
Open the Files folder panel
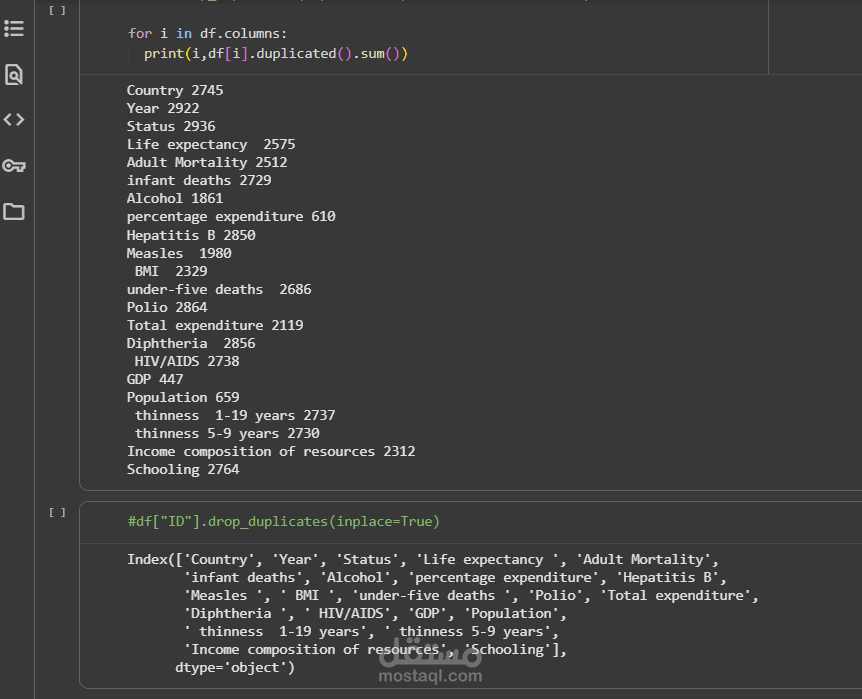tap(14, 212)
